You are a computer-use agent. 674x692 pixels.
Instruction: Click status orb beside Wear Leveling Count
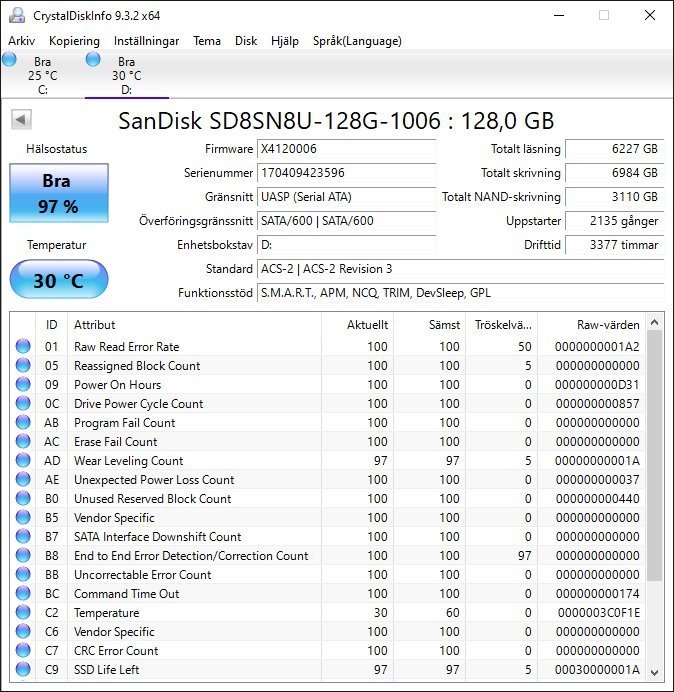(23, 461)
